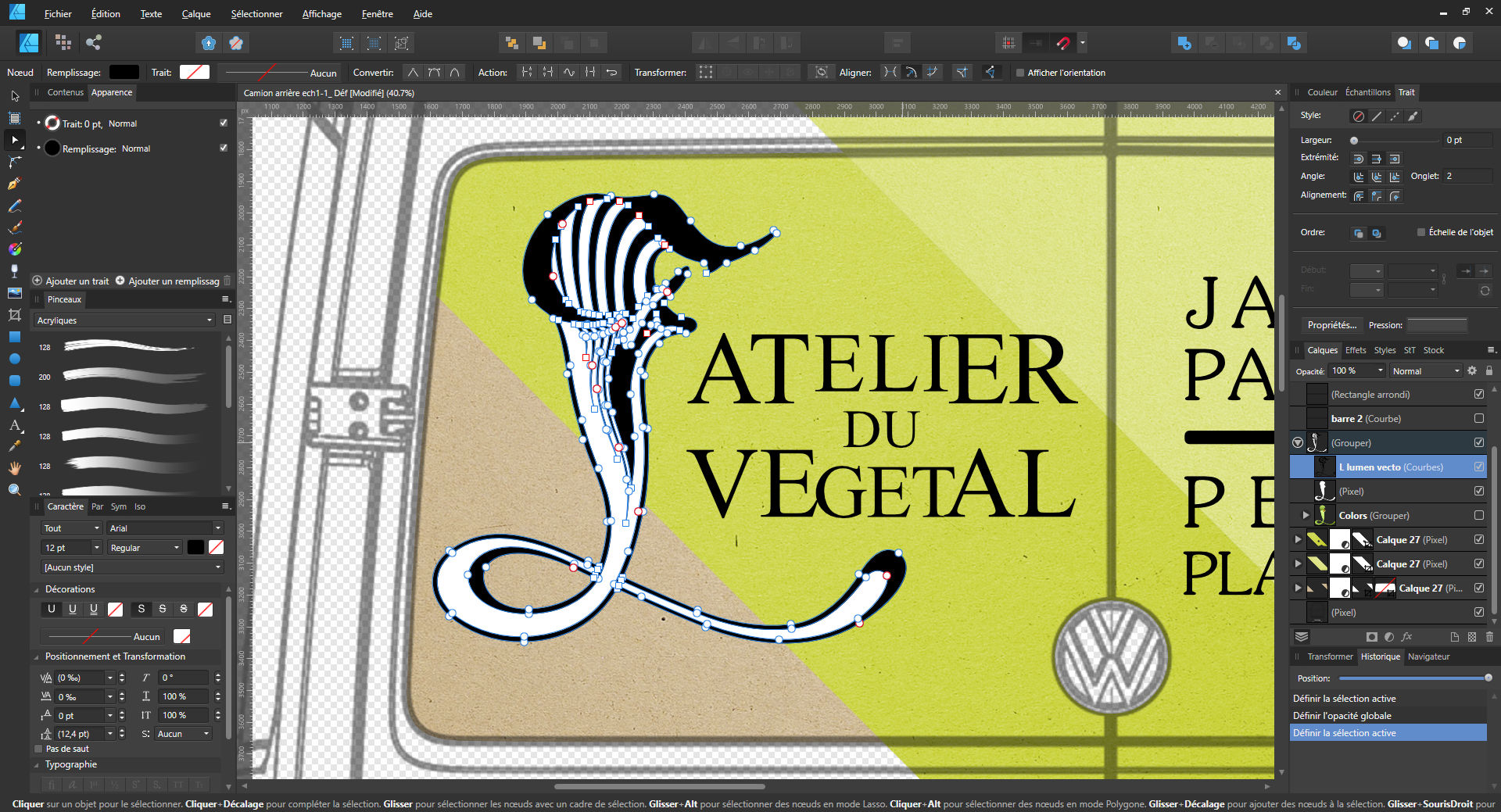Open the Normal blend mode dropdown
This screenshot has height=812, width=1501.
1425,371
